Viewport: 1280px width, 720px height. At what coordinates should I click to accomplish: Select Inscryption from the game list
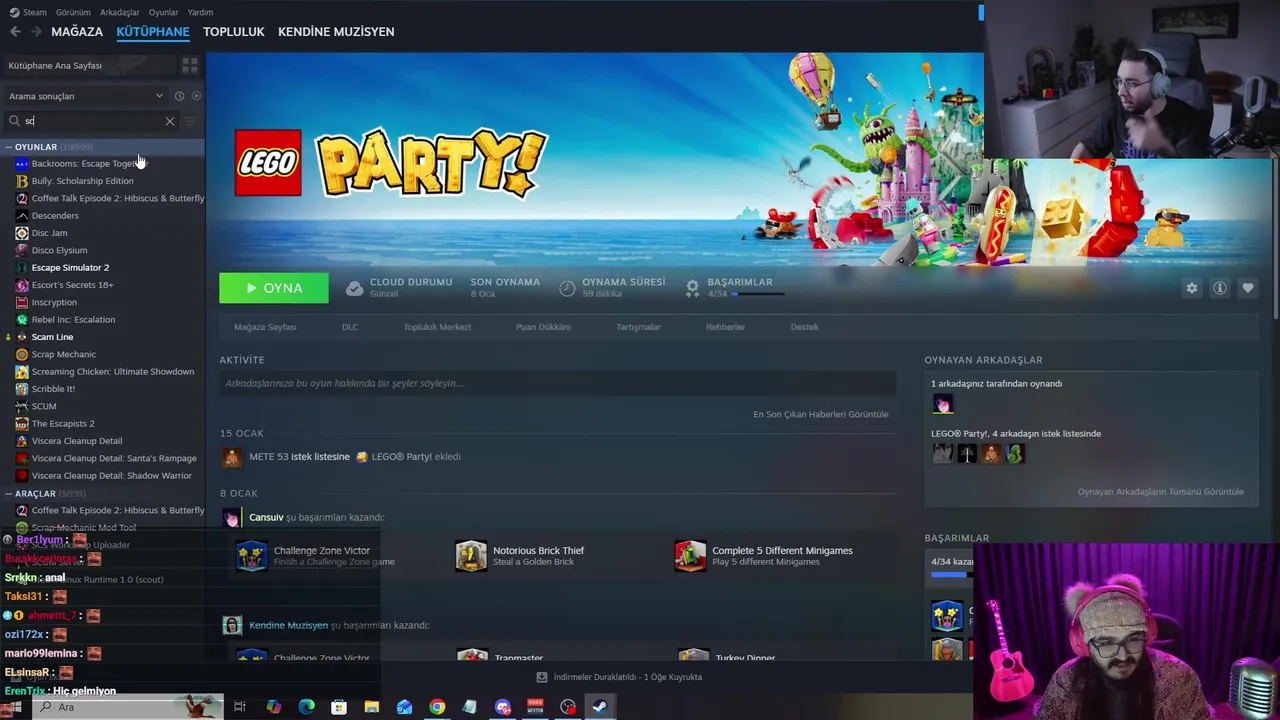tap(54, 302)
